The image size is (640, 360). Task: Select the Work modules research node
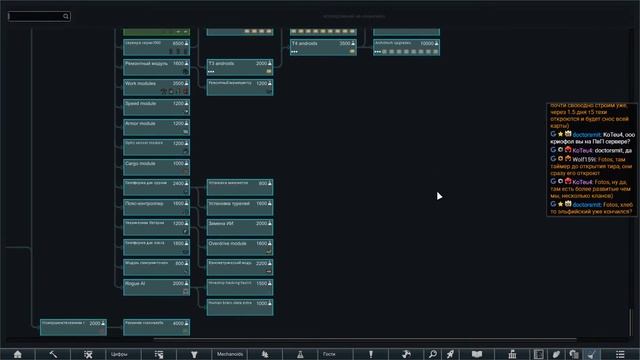[x=156, y=87]
